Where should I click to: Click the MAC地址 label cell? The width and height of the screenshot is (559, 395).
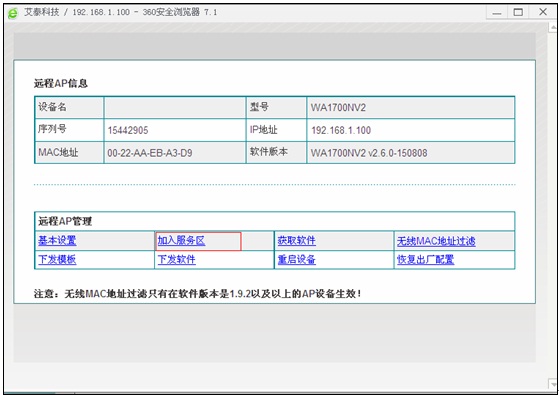point(69,153)
